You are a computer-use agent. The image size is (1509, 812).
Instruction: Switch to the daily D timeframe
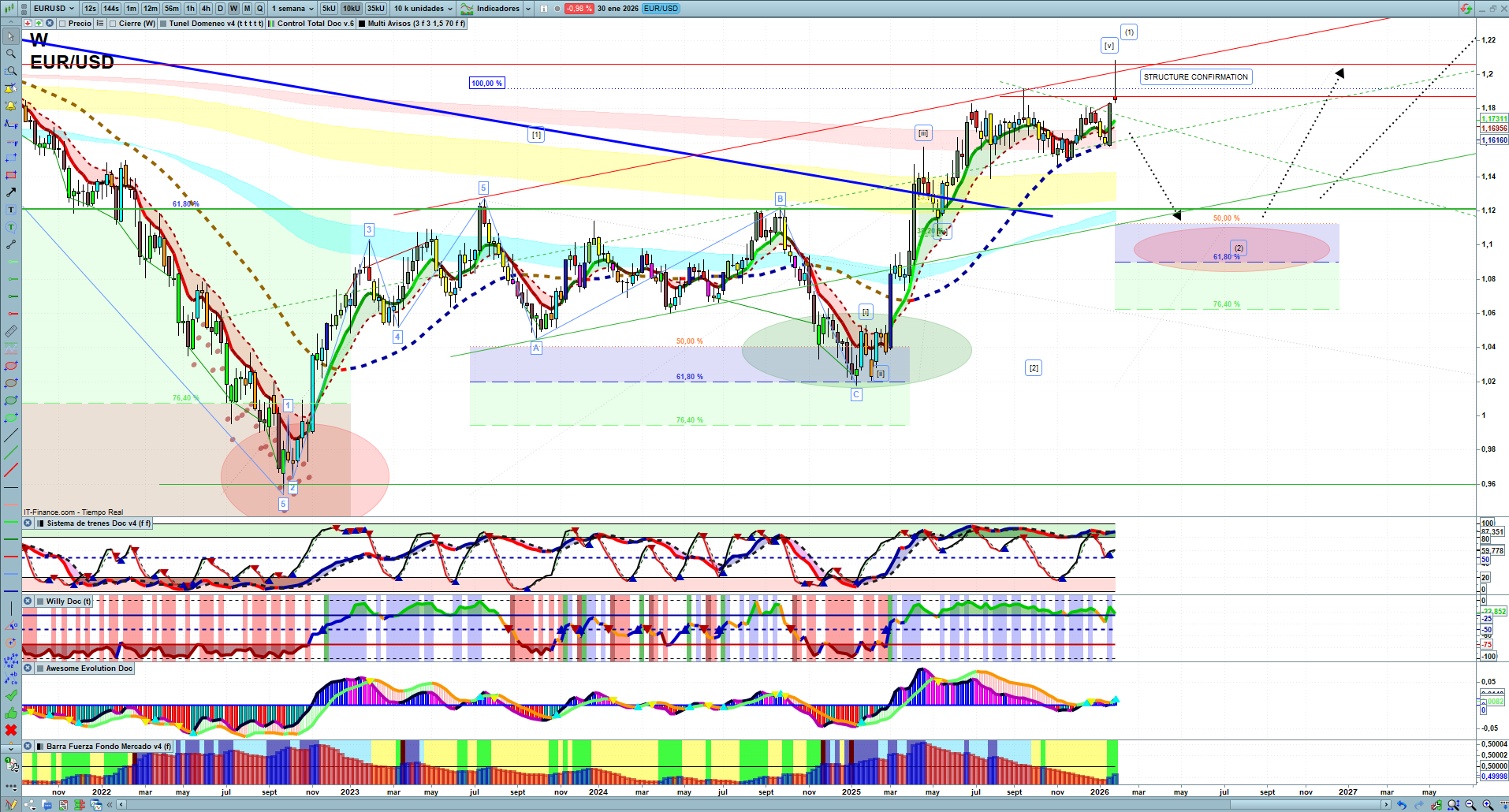220,9
